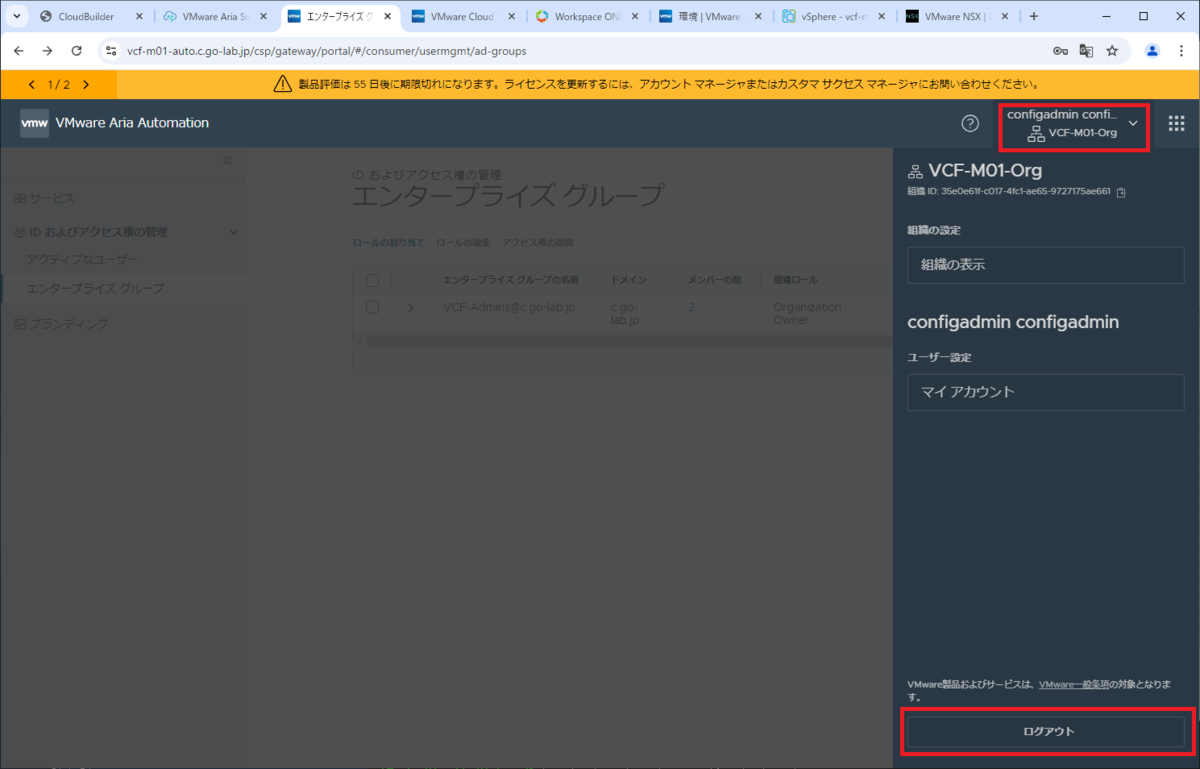The width and height of the screenshot is (1200, 769).
Task: Expand the VCF-Admins row details chevron
Action: pos(410,307)
